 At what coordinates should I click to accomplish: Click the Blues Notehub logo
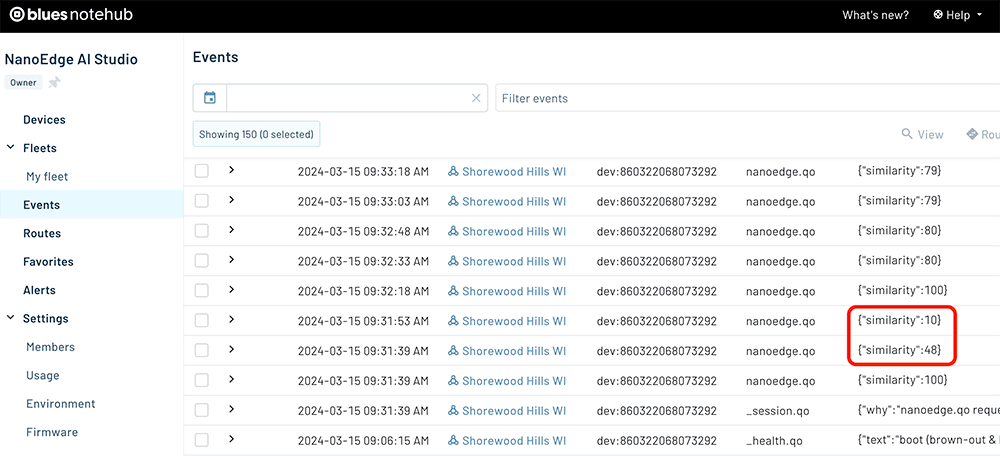point(71,15)
